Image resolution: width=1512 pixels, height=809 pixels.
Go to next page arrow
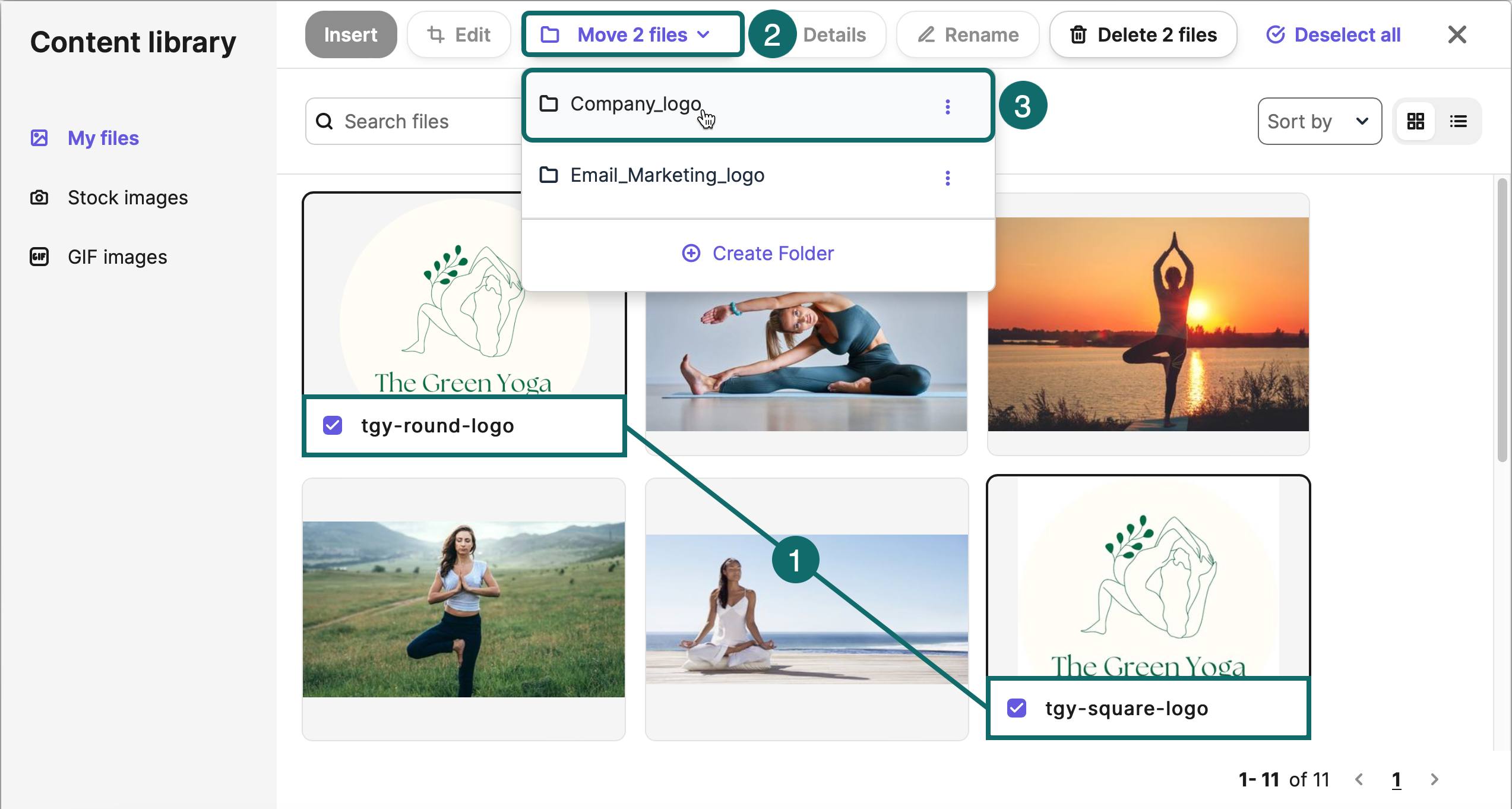[1434, 779]
